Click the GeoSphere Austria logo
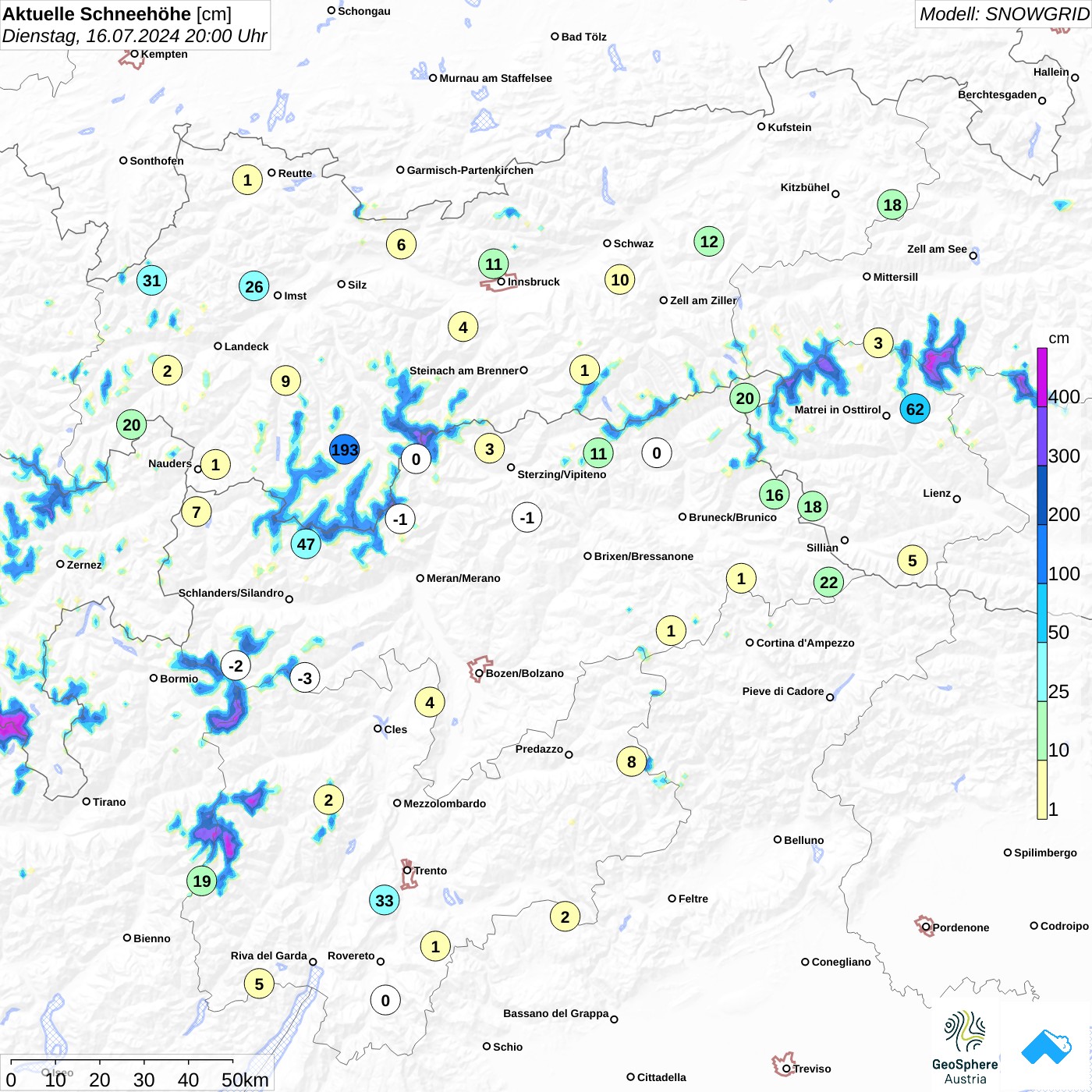 click(965, 1048)
